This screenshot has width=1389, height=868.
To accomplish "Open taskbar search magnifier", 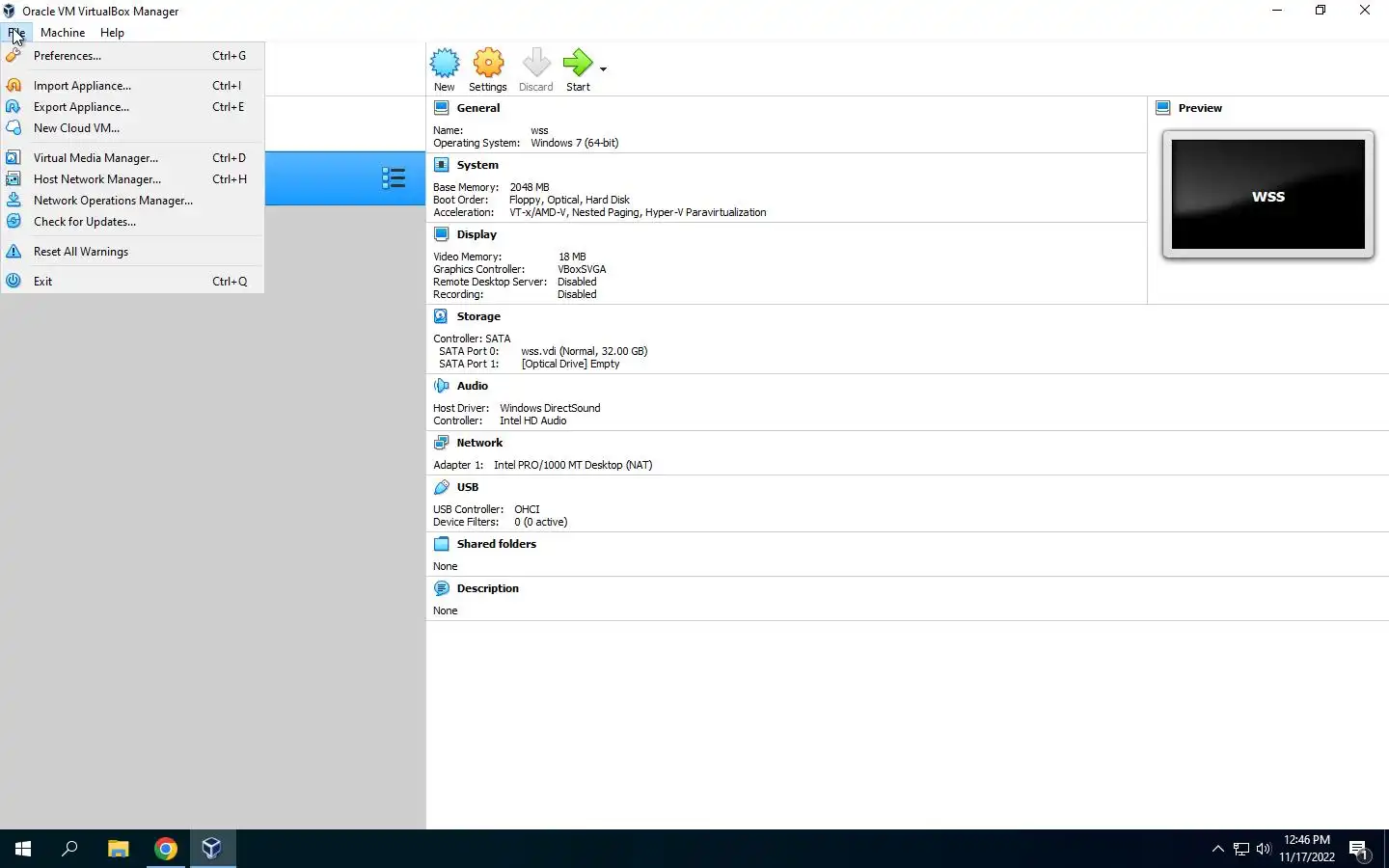I will tap(69, 849).
